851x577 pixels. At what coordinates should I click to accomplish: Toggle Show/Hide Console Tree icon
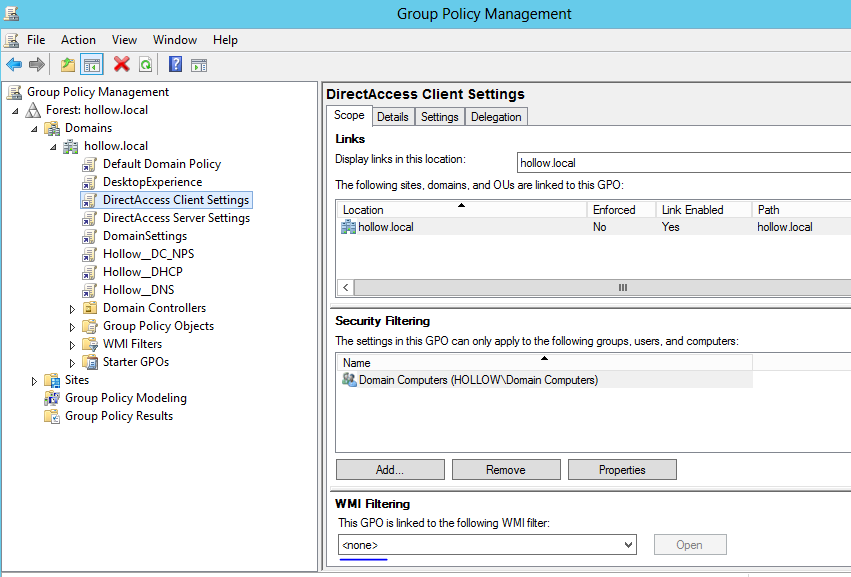pyautogui.click(x=91, y=65)
